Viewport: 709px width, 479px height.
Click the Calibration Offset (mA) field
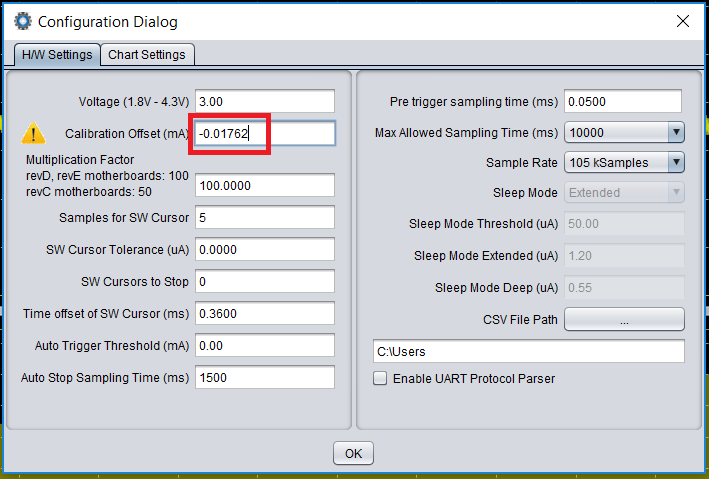click(265, 133)
